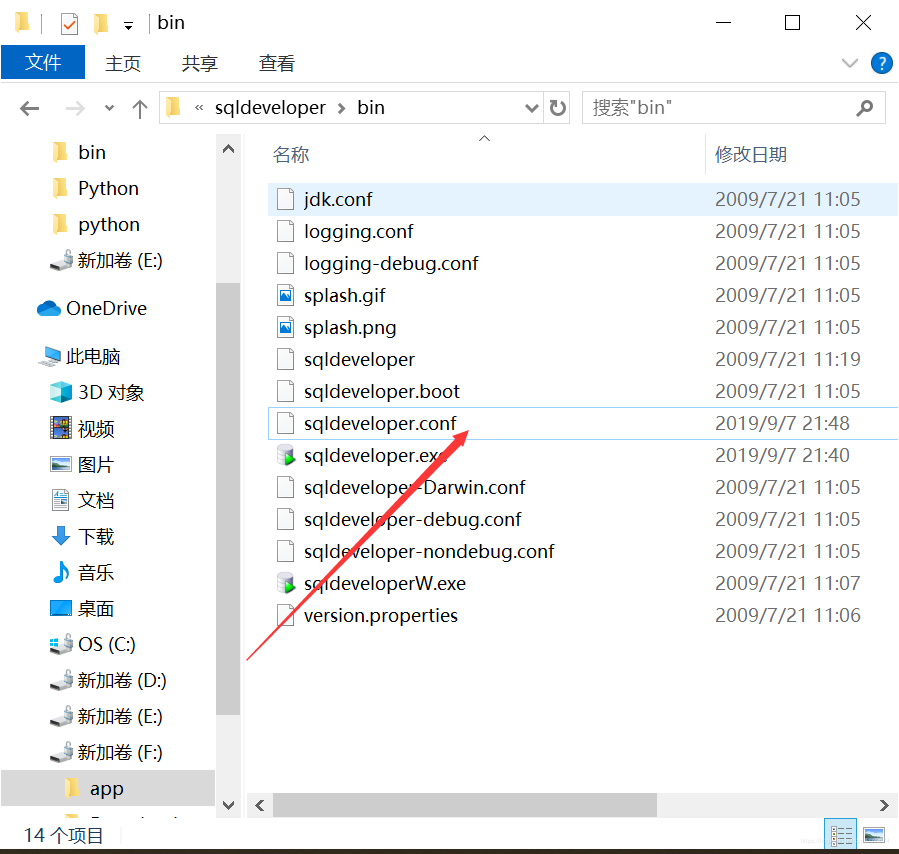This screenshot has height=854, width=899.
Task: Open the Customize Quick Access Toolbar dropdown
Action: coord(128,26)
